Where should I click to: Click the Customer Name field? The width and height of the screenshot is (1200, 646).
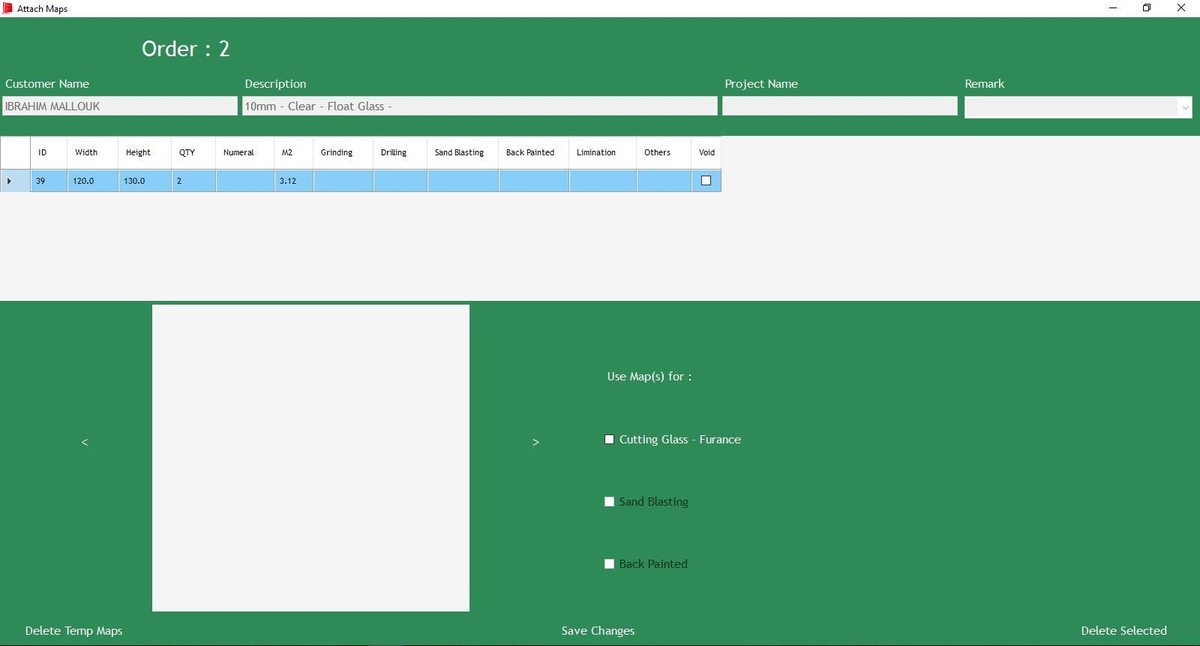[119, 106]
